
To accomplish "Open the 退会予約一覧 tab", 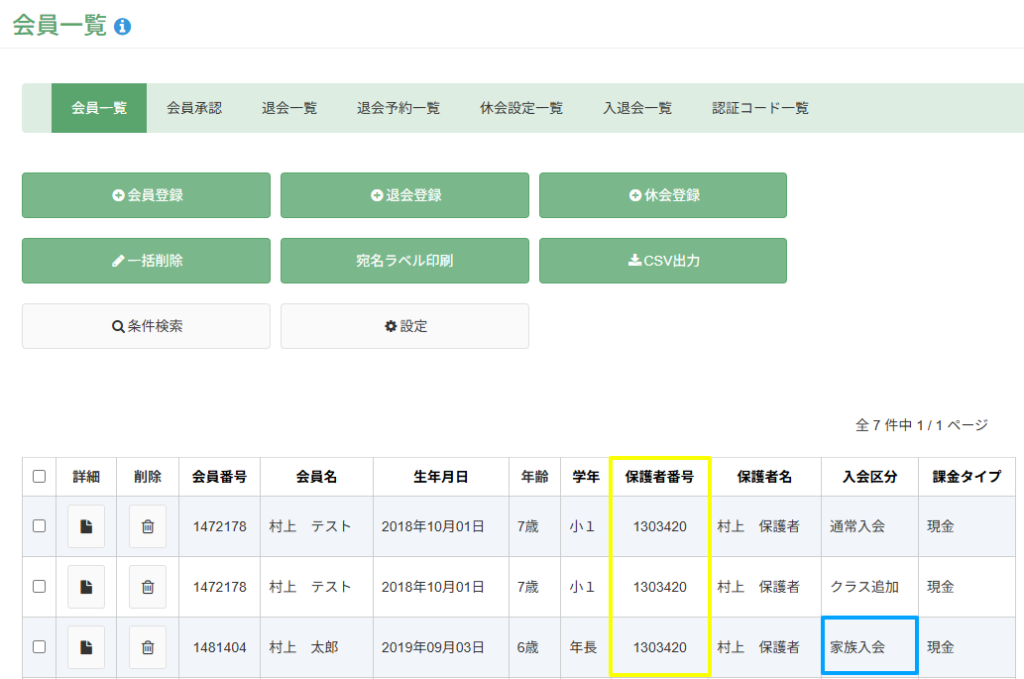I will click(398, 108).
